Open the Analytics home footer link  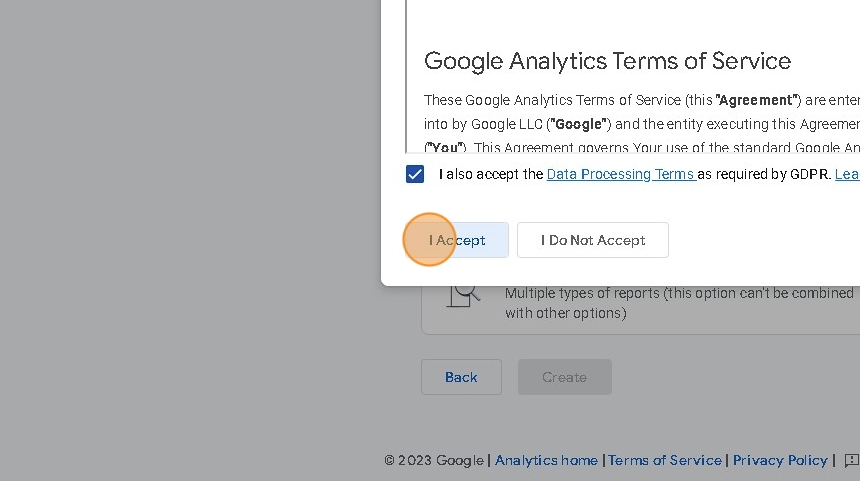[x=546, y=460]
